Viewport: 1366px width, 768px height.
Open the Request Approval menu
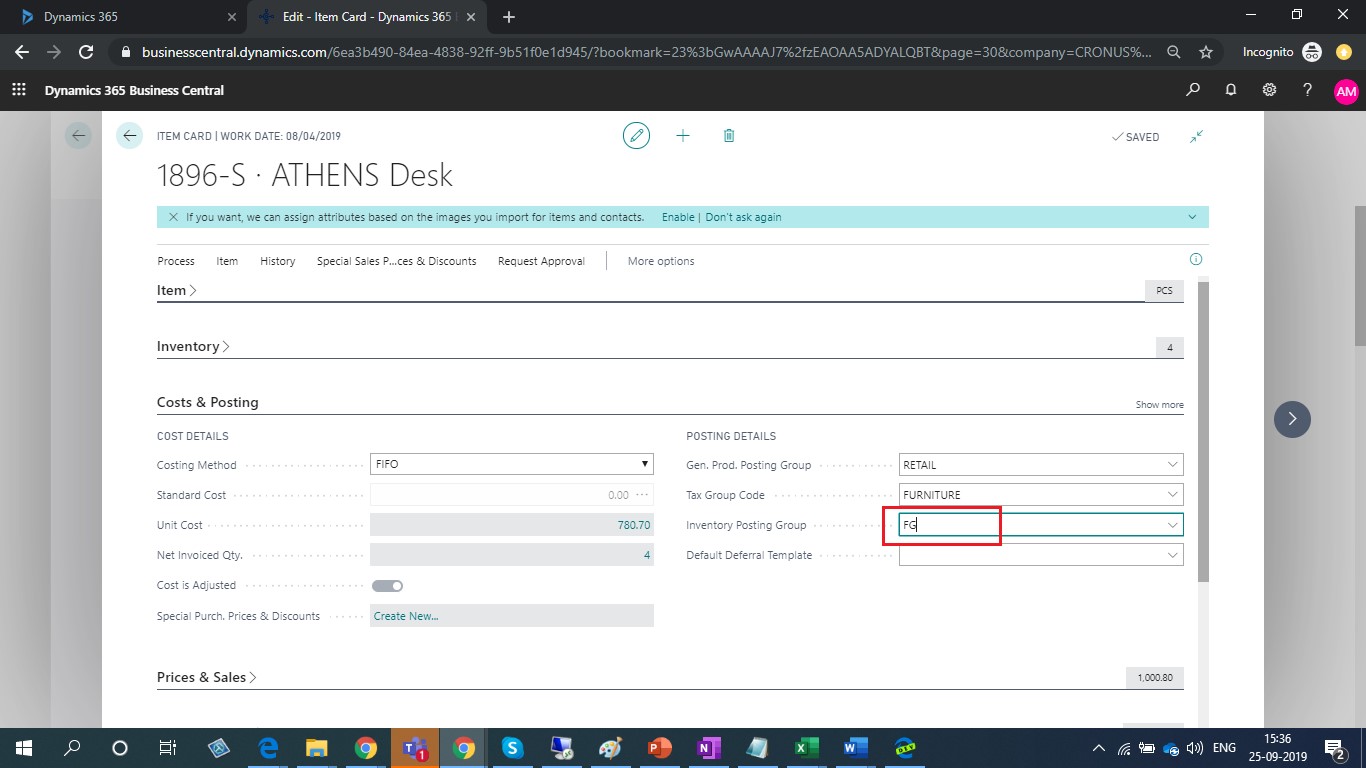541,261
